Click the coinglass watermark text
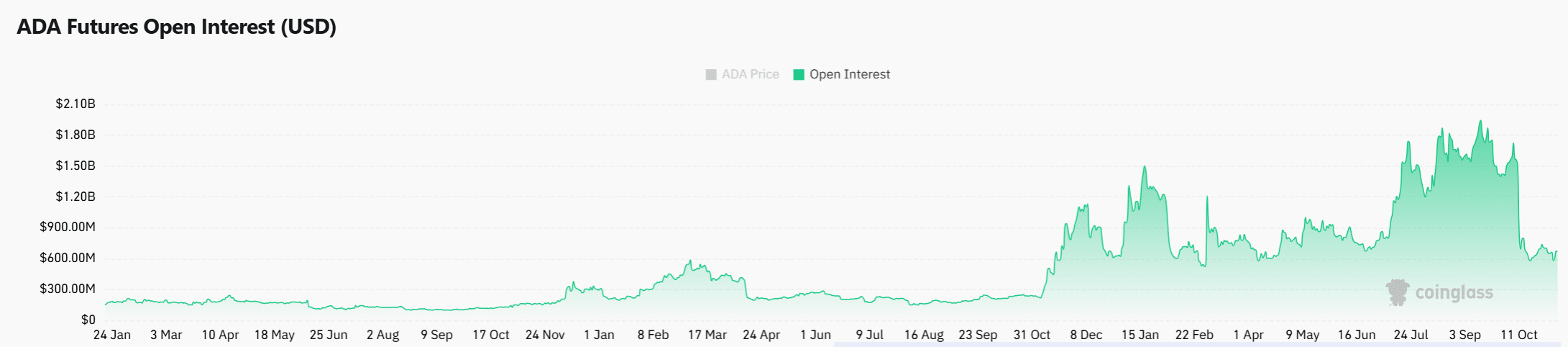Image resolution: width=1568 pixels, height=347 pixels. click(1454, 293)
